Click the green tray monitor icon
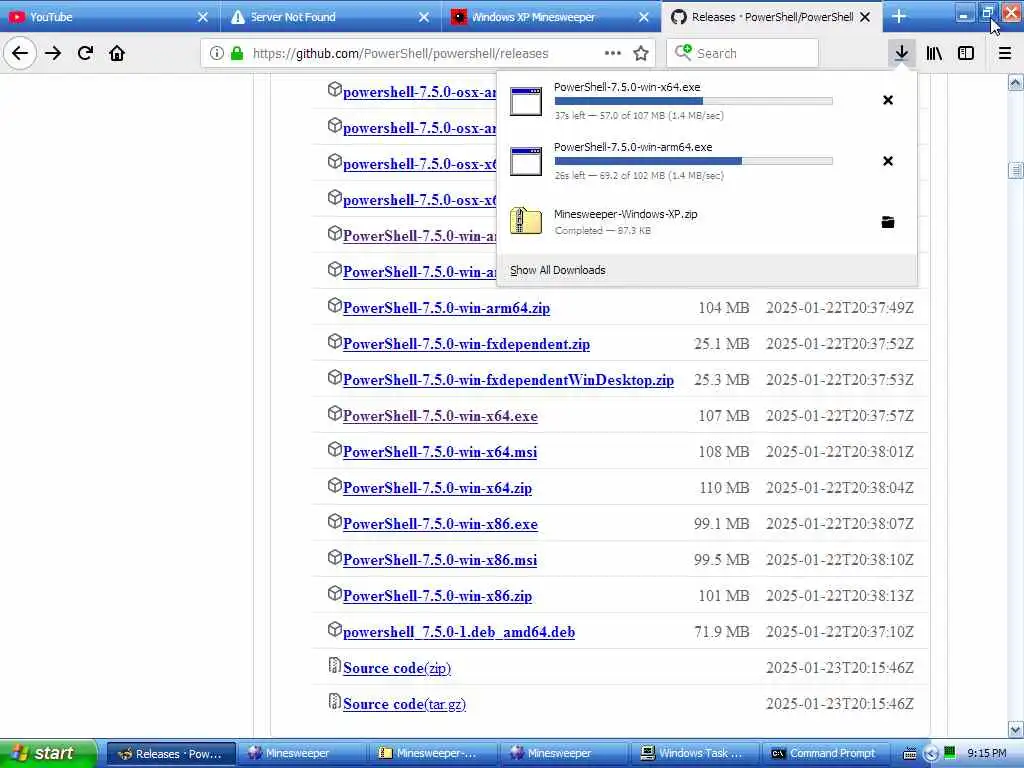1024x768 pixels. (x=950, y=753)
